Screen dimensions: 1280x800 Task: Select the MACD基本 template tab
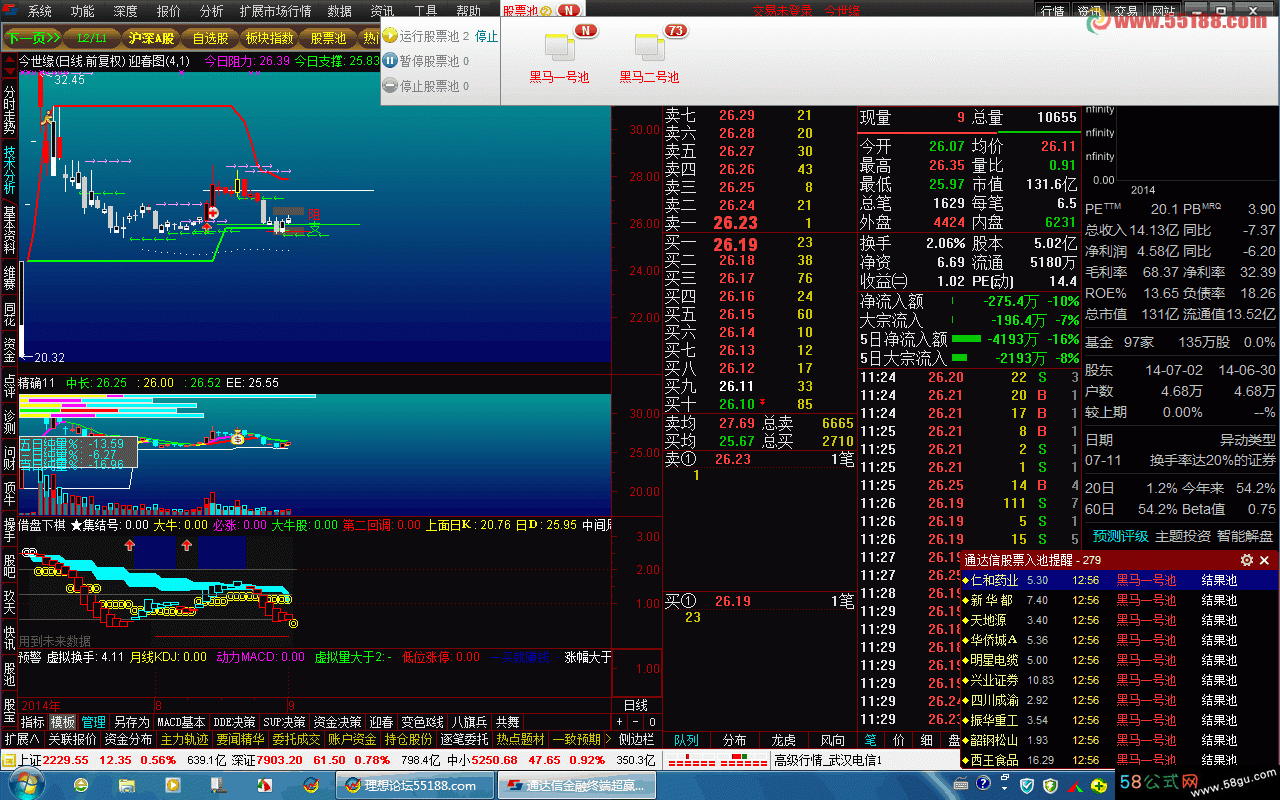point(181,721)
